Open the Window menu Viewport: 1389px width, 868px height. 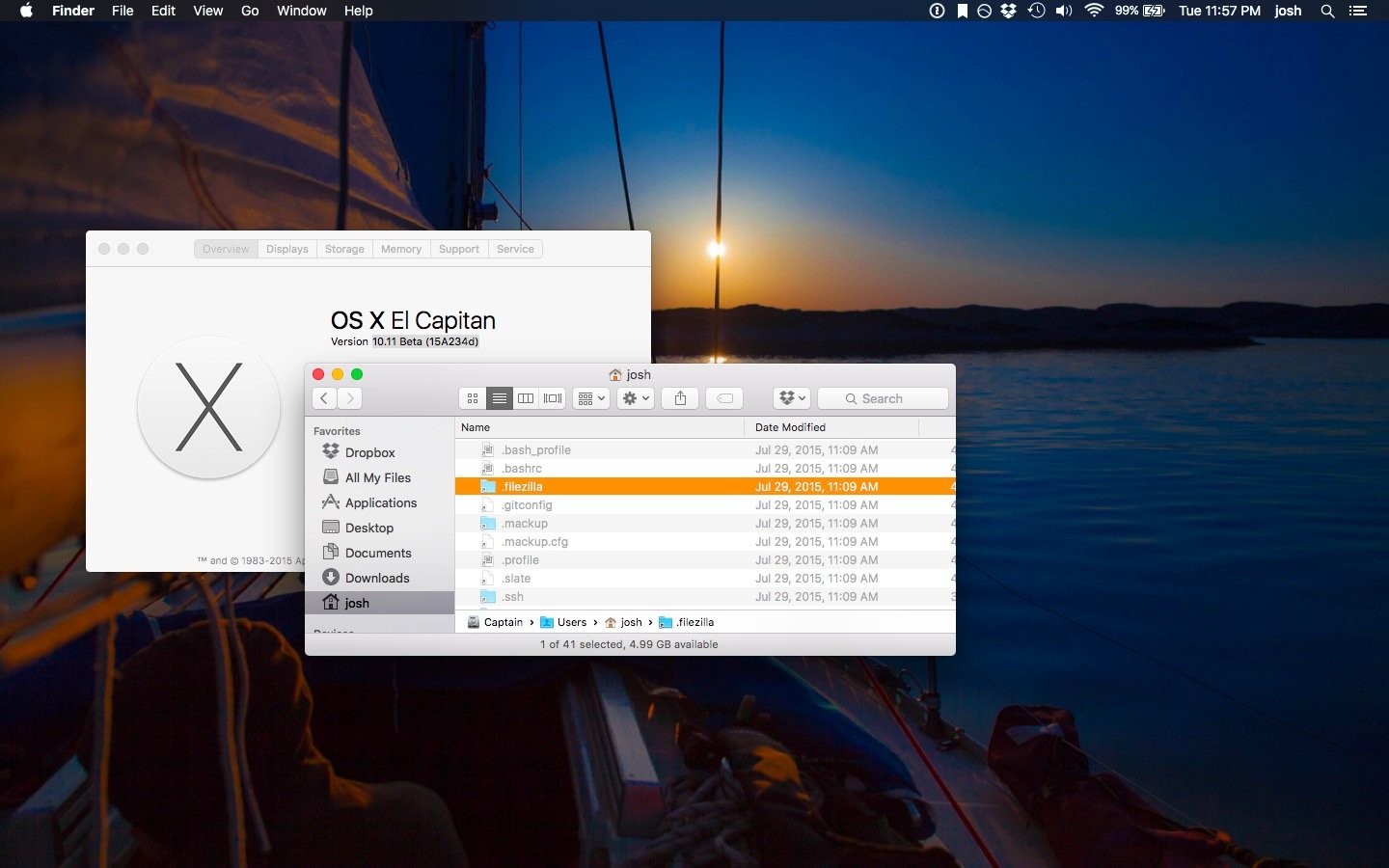(x=302, y=11)
